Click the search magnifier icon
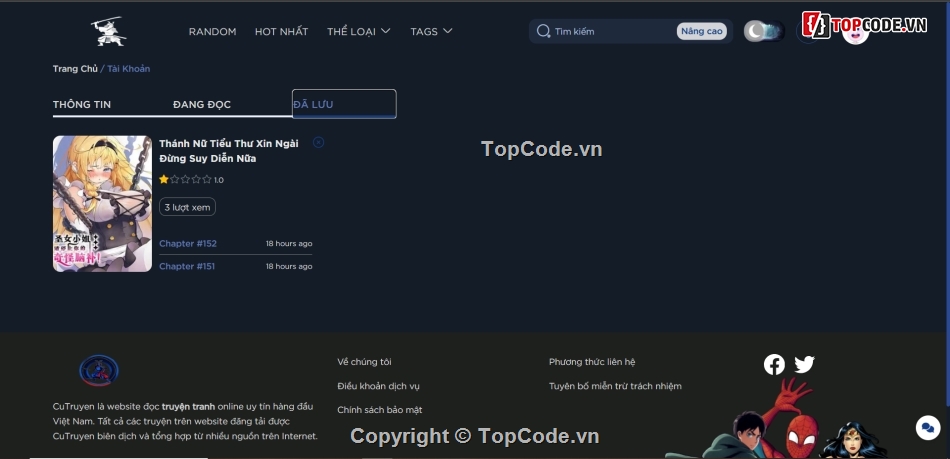950x459 pixels. [543, 31]
